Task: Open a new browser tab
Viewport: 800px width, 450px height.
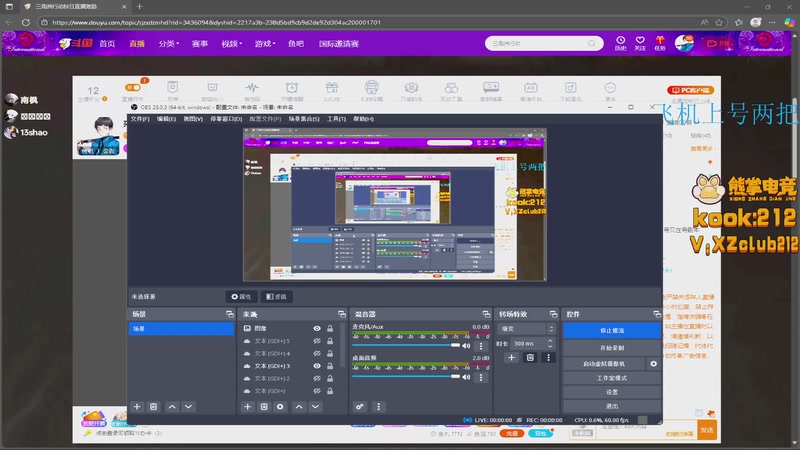Action: tap(139, 7)
